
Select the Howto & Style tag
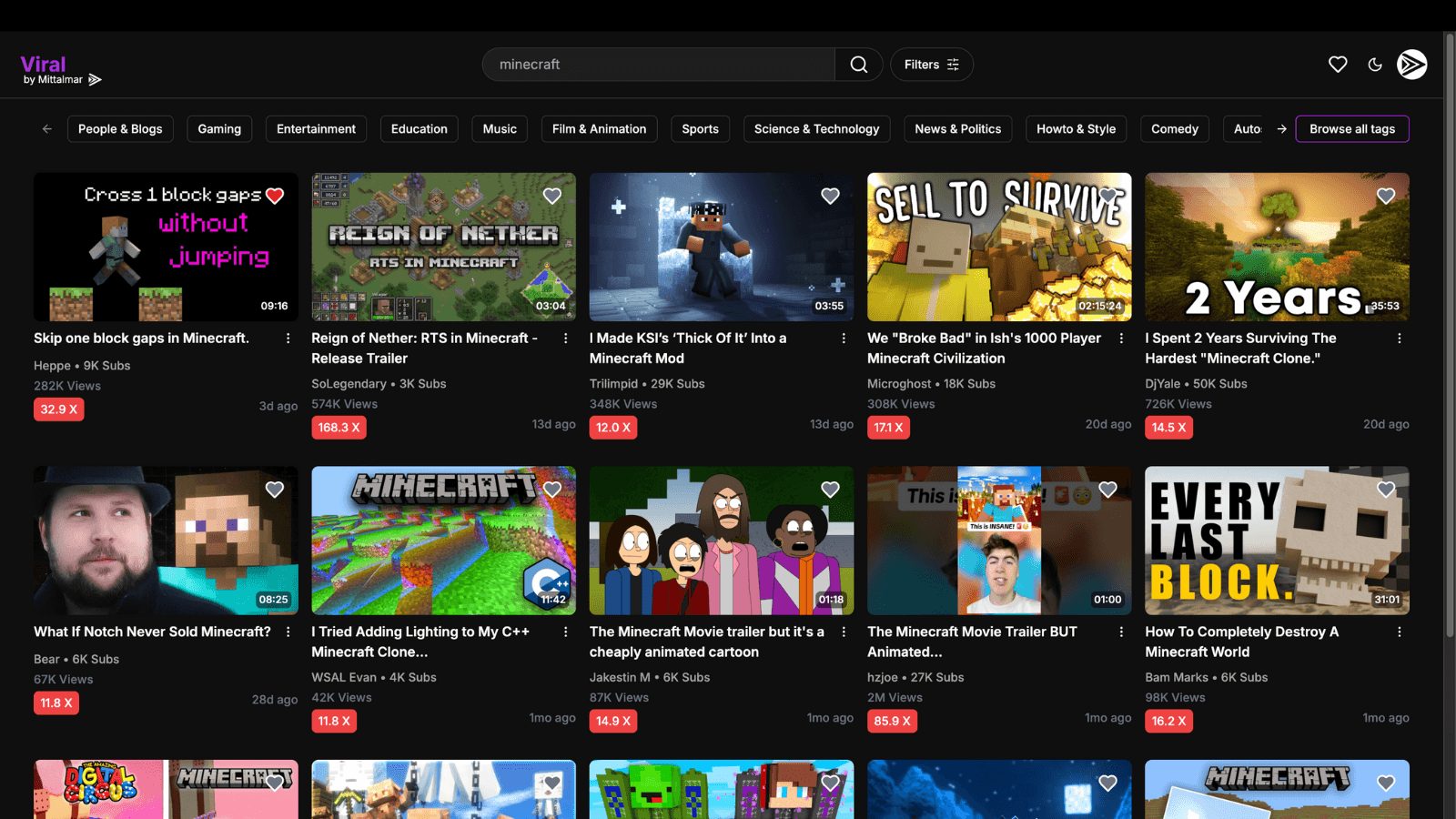1076,129
